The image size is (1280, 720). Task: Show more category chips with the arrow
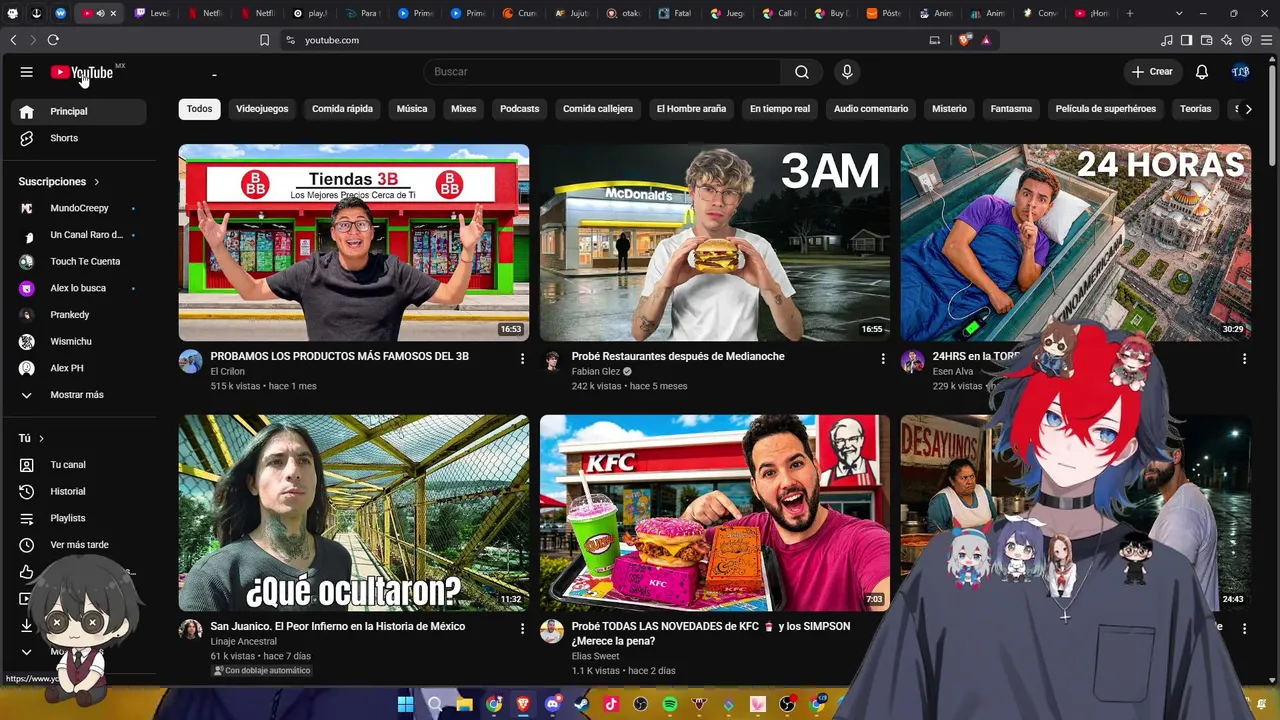(x=1248, y=109)
